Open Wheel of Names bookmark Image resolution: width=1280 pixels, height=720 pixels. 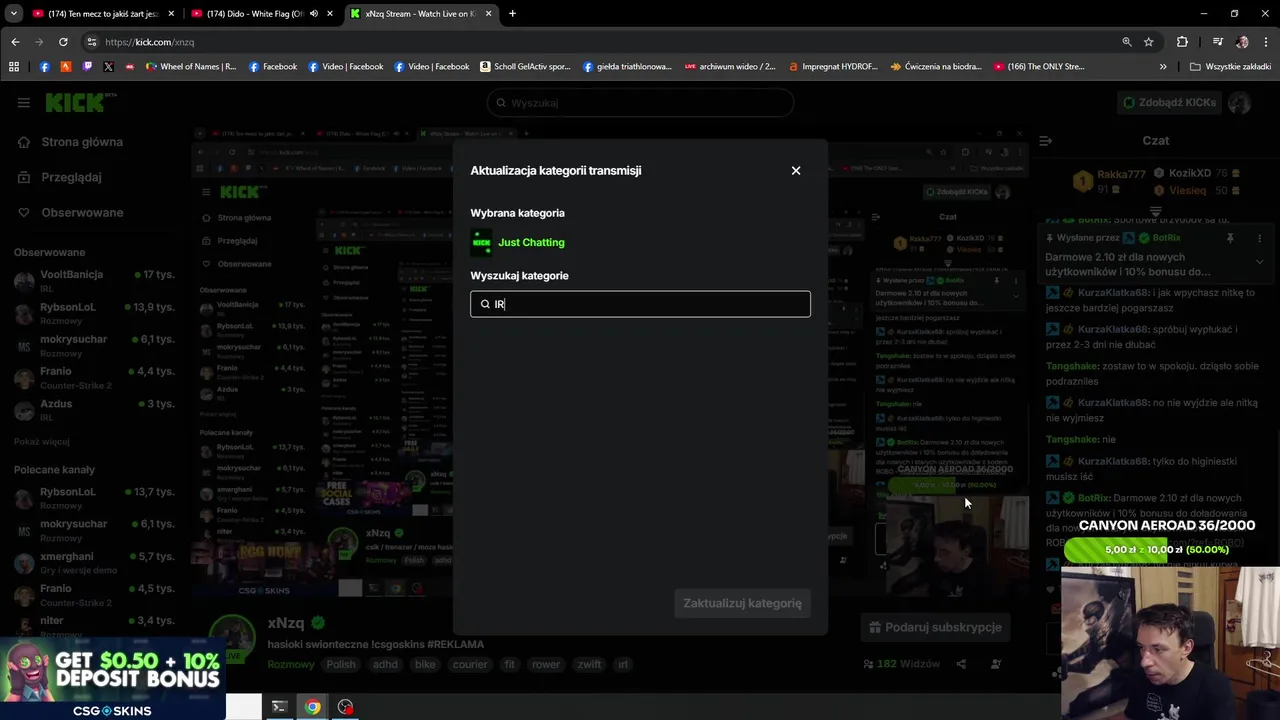(191, 67)
